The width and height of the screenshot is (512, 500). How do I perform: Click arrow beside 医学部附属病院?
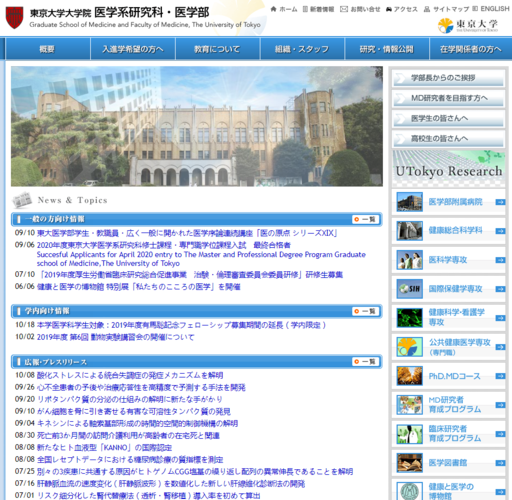(500, 202)
